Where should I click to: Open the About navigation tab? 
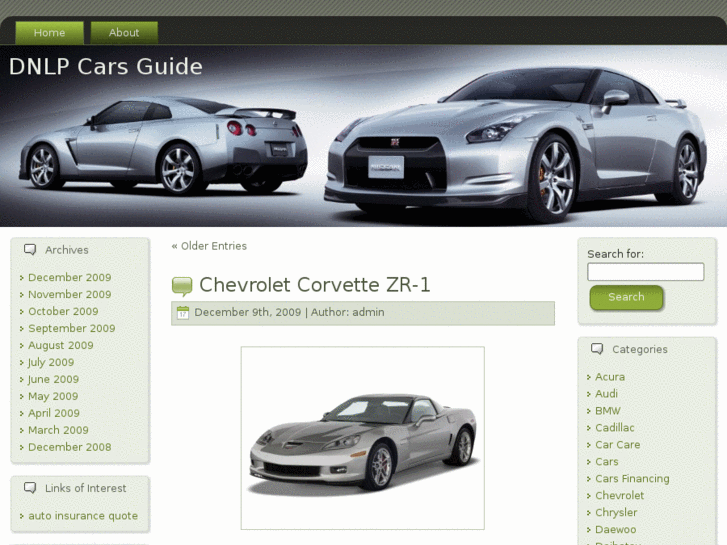point(124,33)
